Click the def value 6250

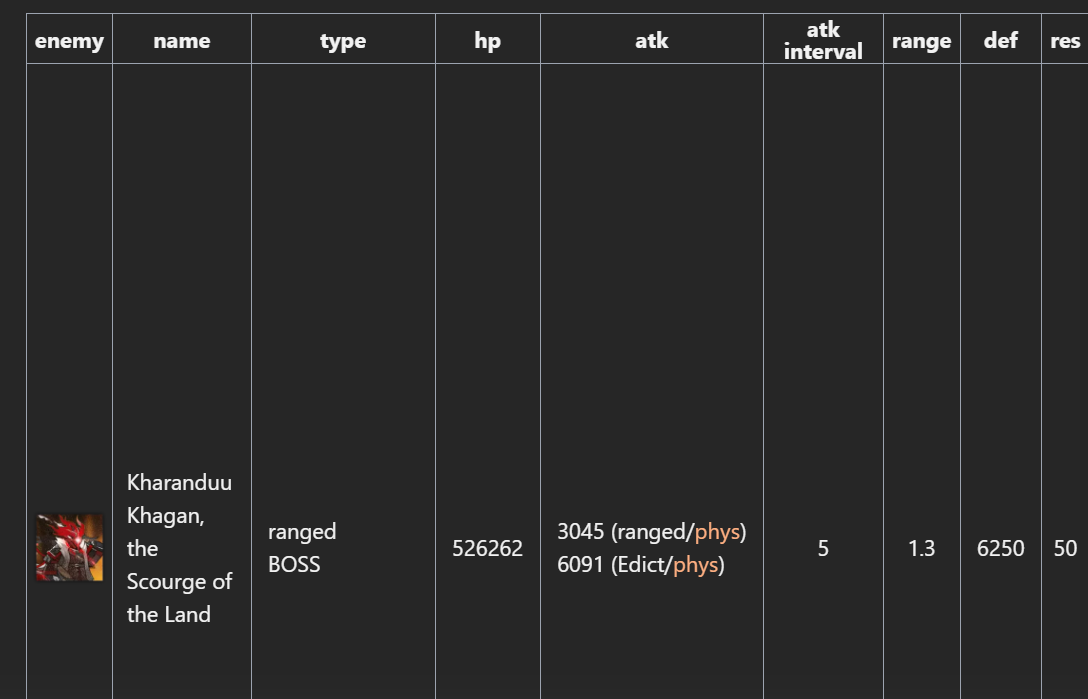tap(1001, 549)
